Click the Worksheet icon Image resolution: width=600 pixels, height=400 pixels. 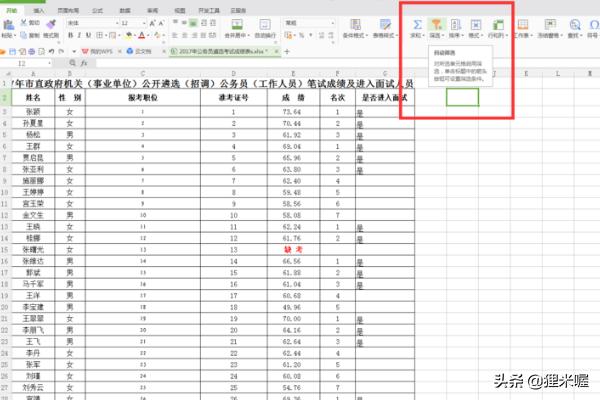(523, 24)
